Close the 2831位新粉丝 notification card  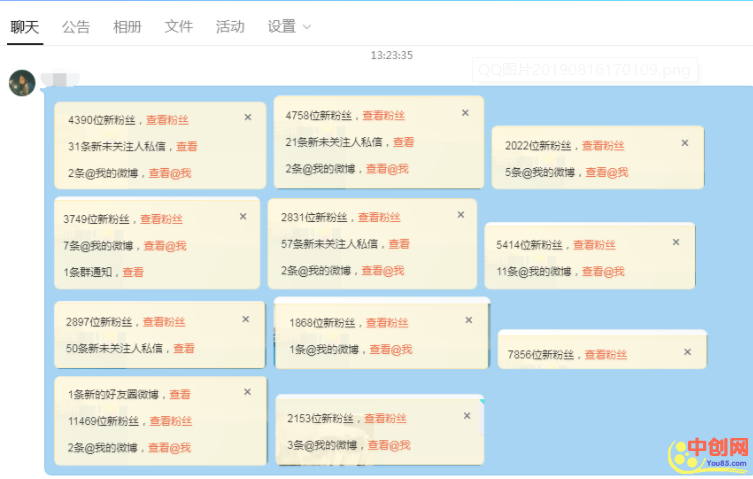coord(461,214)
